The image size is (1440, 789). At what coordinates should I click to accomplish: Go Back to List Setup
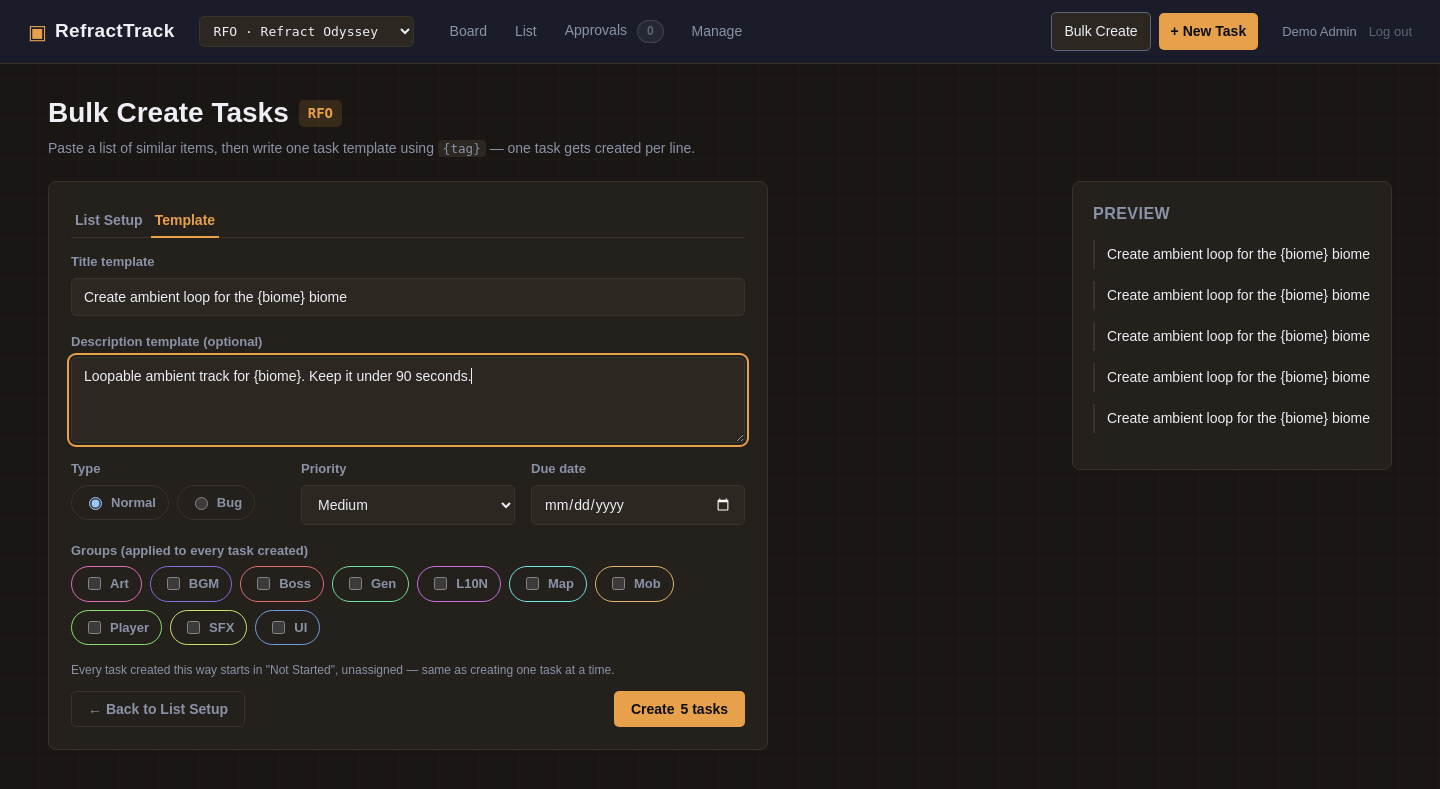[x=158, y=709]
